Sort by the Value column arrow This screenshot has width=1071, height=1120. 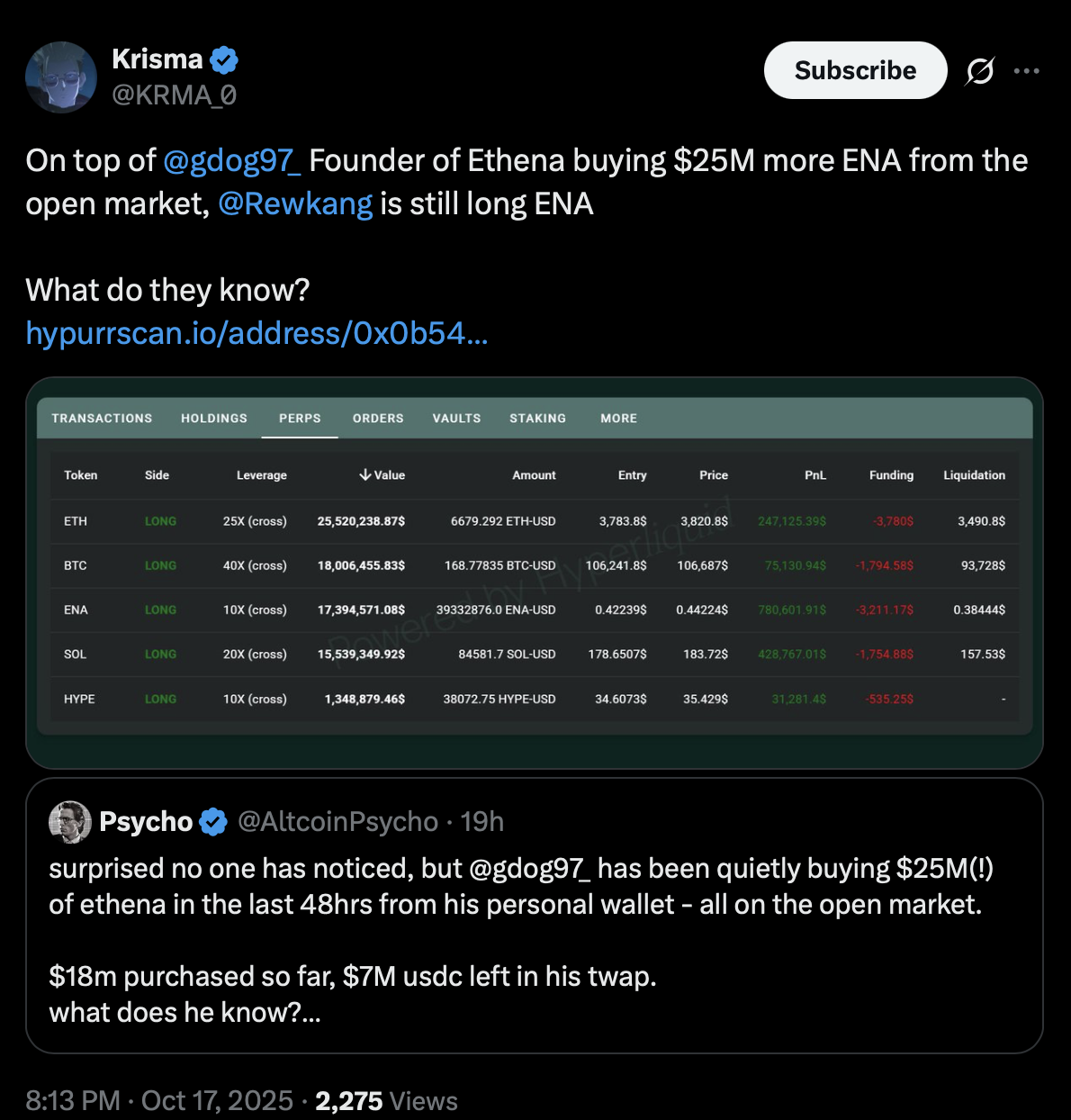pos(365,474)
